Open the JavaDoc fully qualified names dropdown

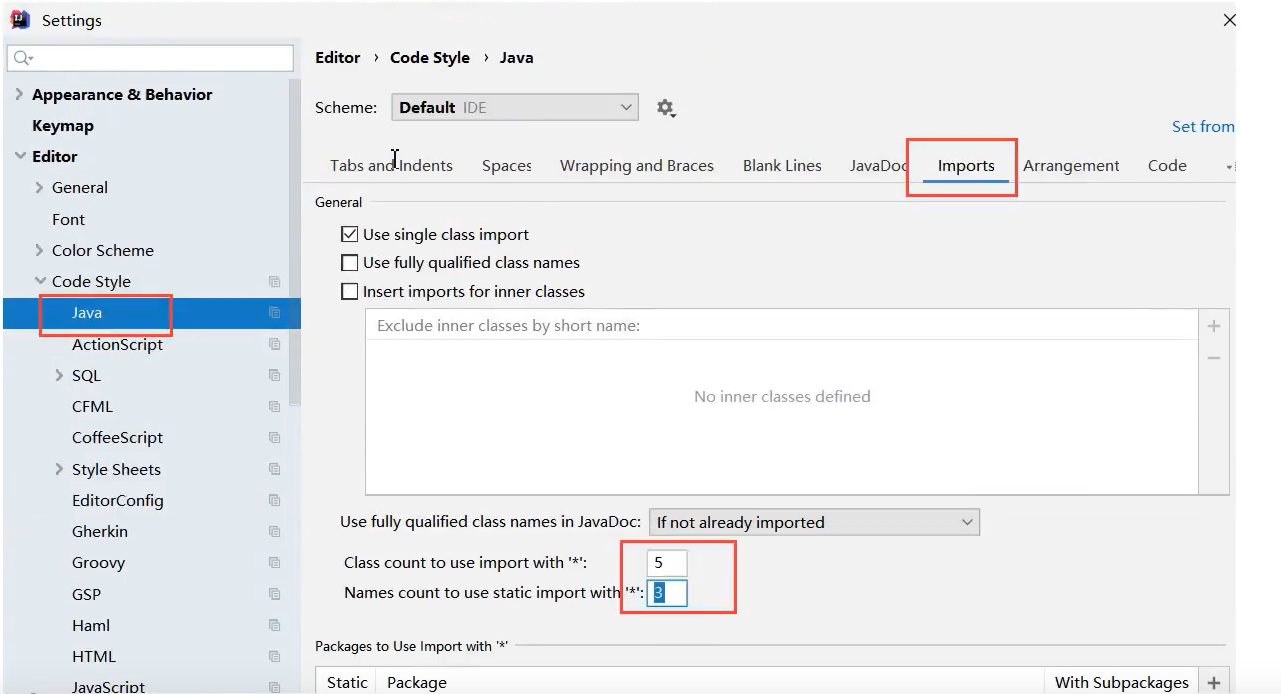point(814,522)
